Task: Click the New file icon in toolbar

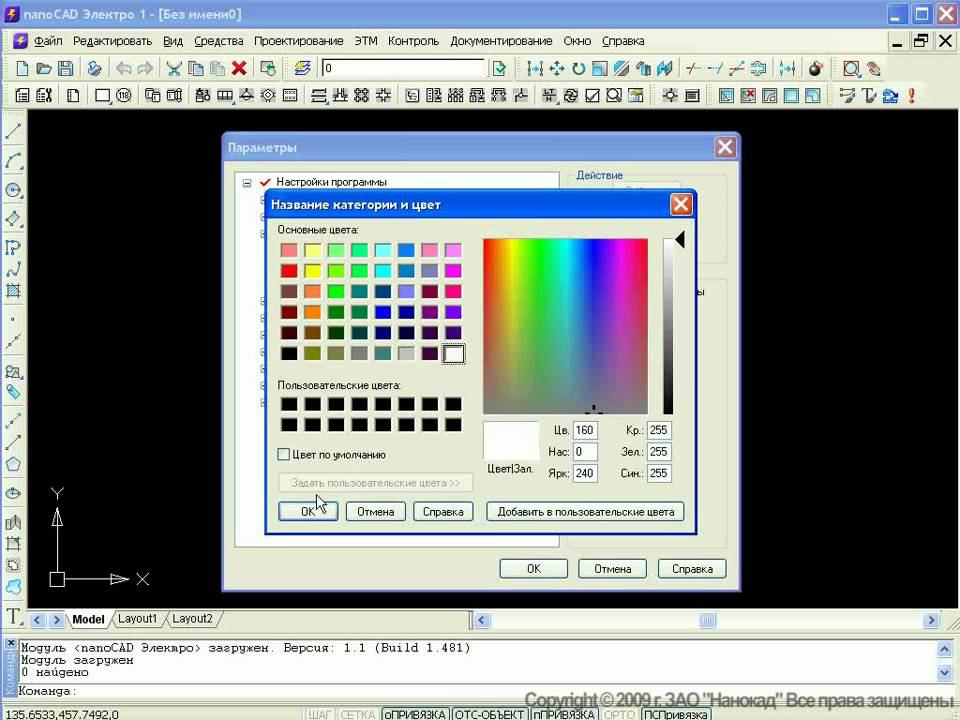Action: click(x=22, y=68)
